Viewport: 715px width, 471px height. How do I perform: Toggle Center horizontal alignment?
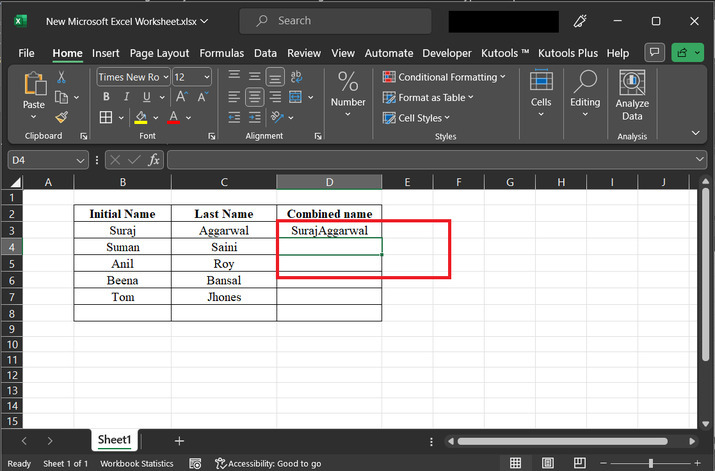point(254,97)
